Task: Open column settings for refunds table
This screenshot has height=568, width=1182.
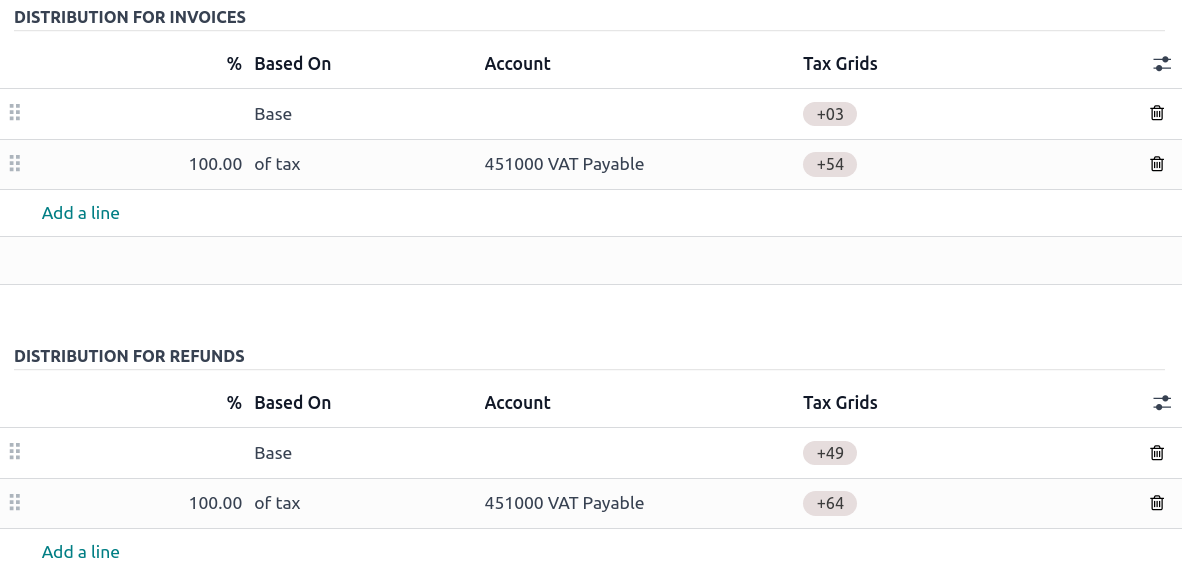Action: 1161,403
